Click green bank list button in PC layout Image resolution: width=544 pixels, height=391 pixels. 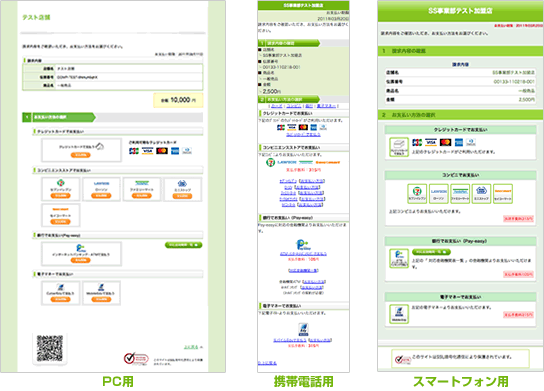point(184,245)
